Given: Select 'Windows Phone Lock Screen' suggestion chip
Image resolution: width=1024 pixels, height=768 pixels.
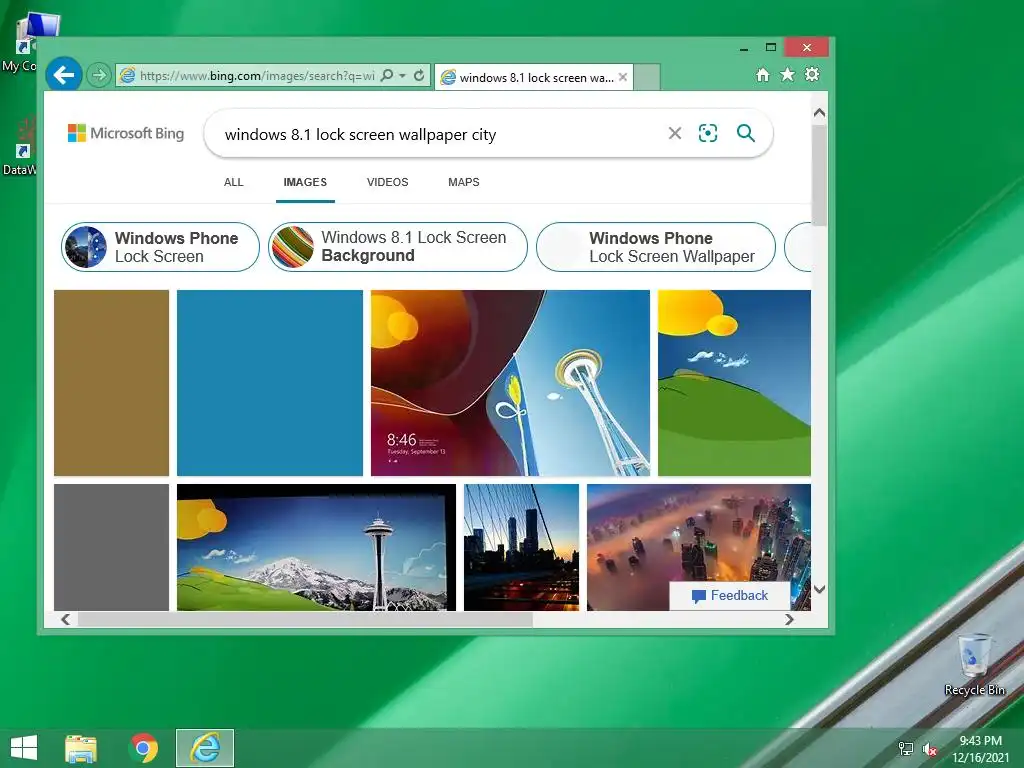Looking at the screenshot, I should coord(161,247).
